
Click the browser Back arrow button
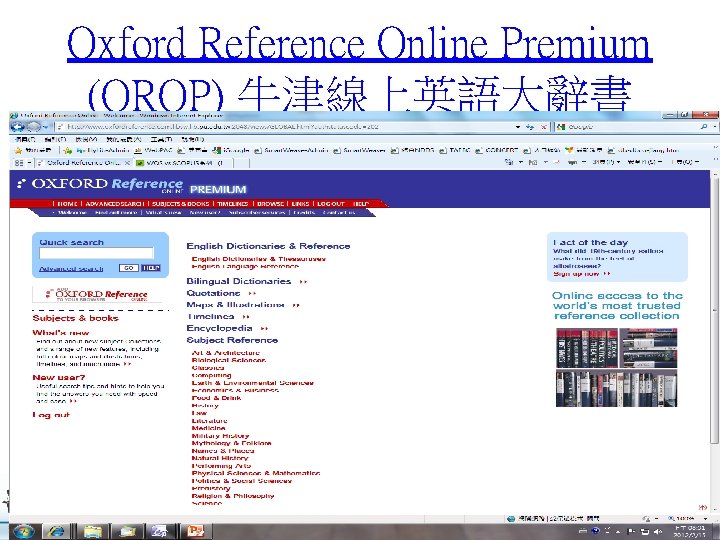(18, 127)
